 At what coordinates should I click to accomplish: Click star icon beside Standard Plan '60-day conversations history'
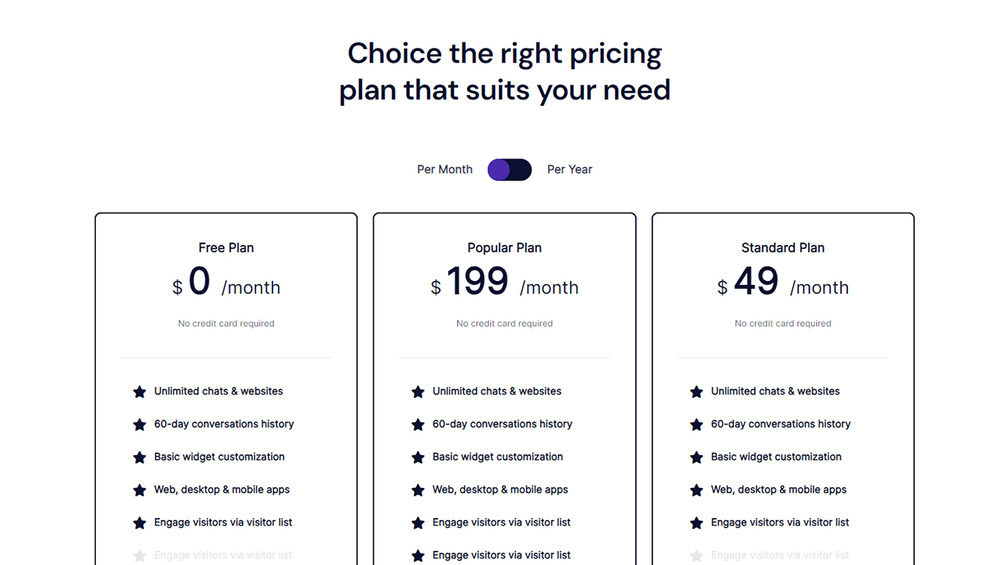point(697,425)
